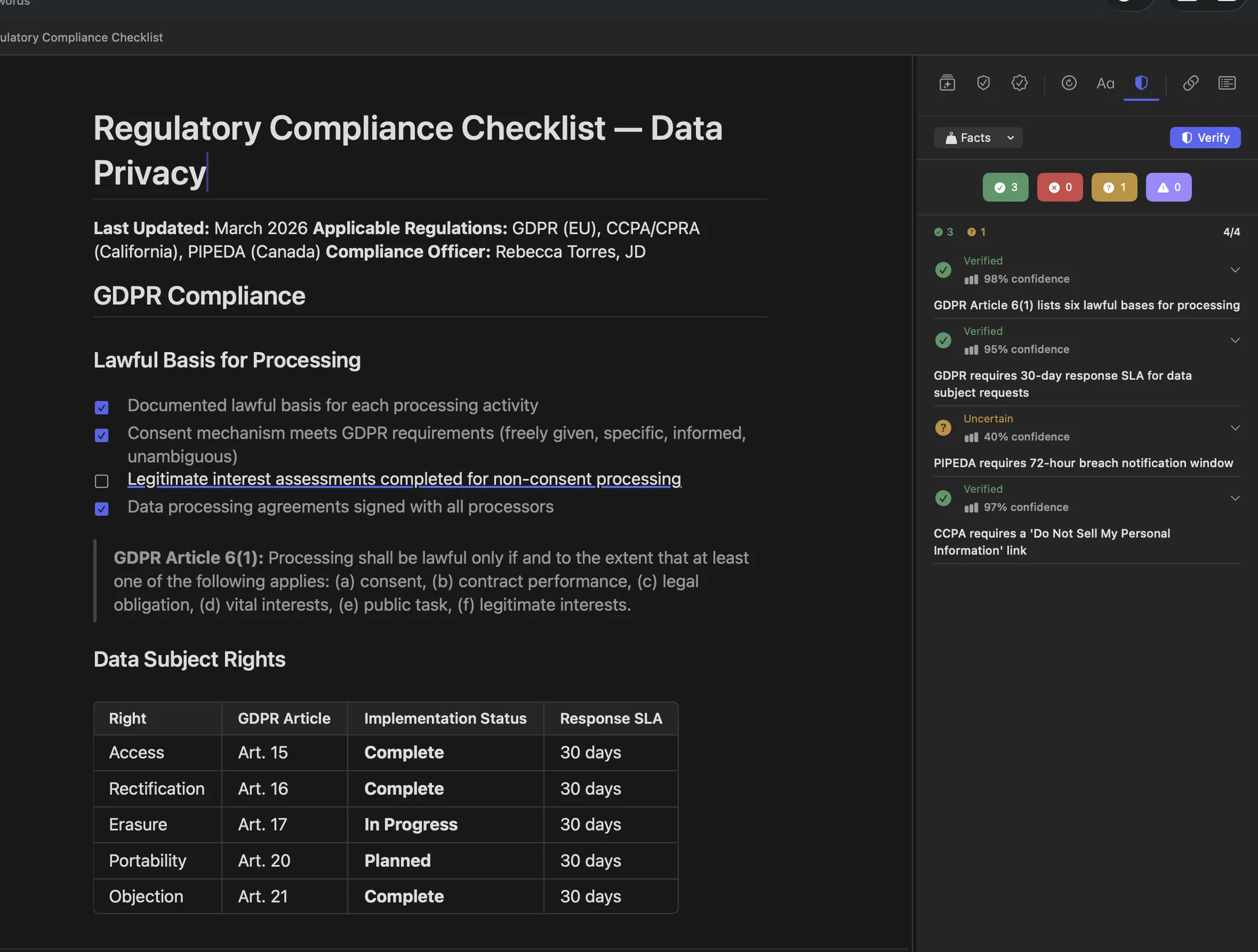This screenshot has height=952, width=1258.
Task: Click verified check icon for 30-day SLA claim
Action: pos(943,340)
